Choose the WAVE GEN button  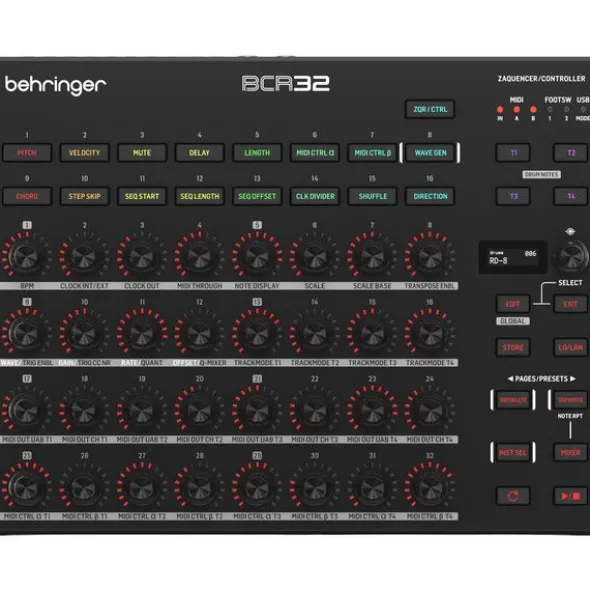tap(430, 153)
